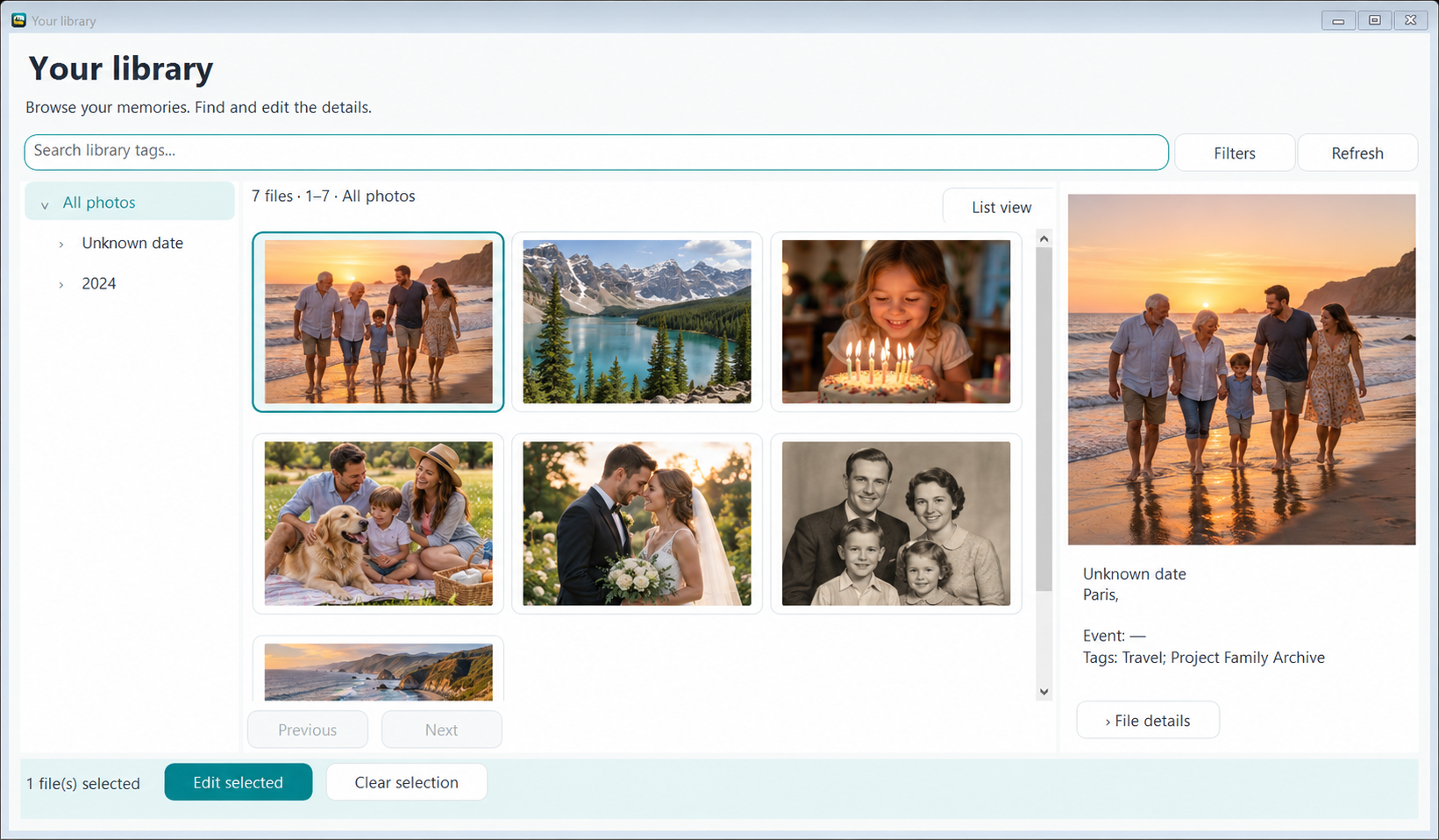1439x840 pixels.
Task: Select the Unknown date tree entry
Action: 132,243
